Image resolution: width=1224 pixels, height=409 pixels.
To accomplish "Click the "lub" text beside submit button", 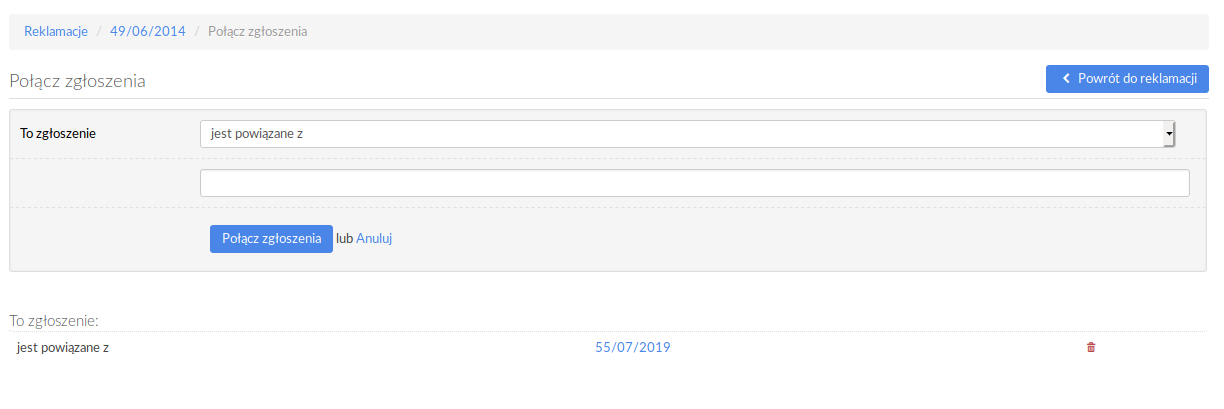I will tap(345, 239).
